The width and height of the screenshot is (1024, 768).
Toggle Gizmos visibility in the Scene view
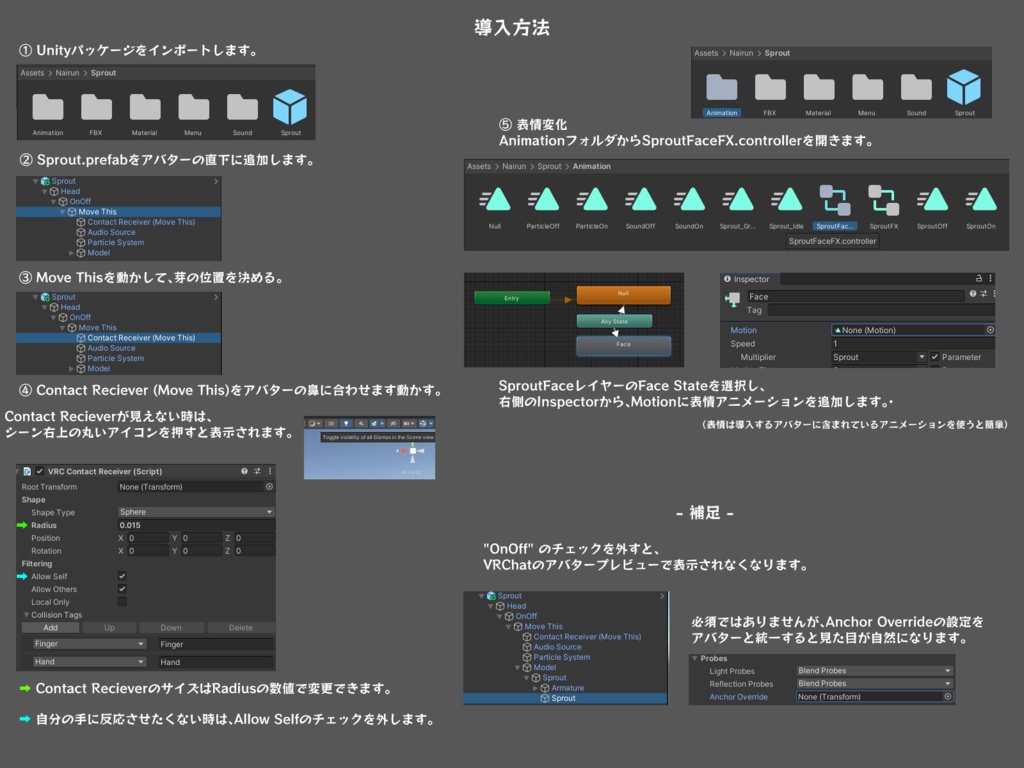pos(423,423)
